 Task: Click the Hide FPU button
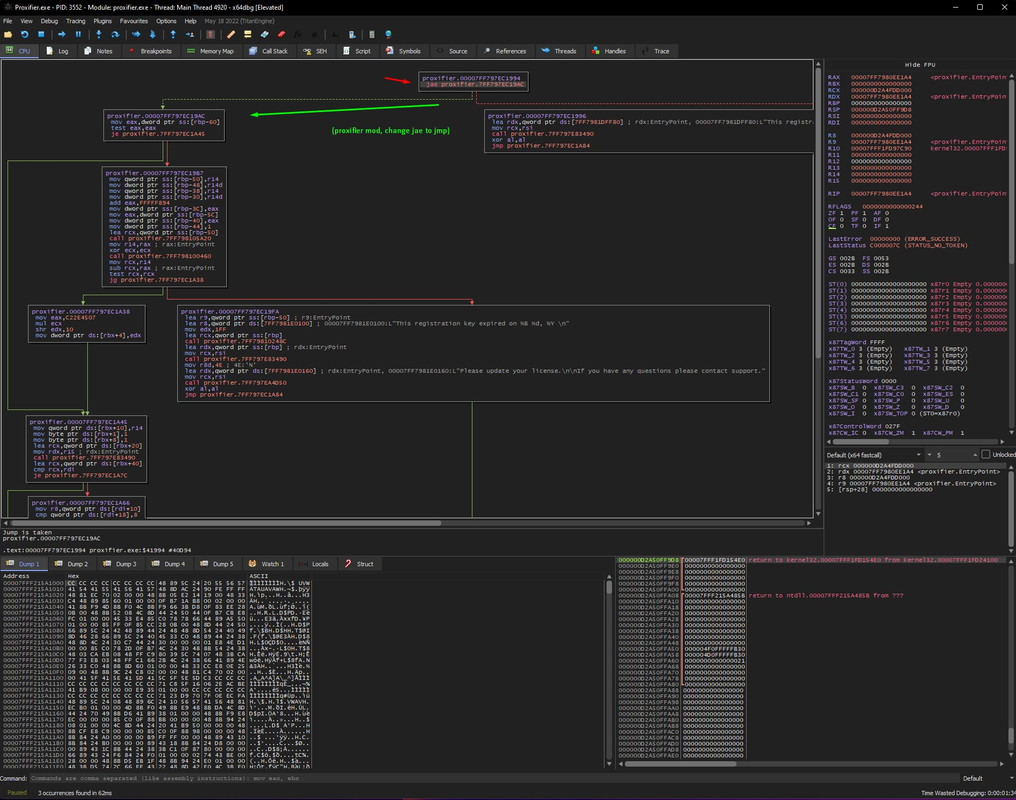919,65
